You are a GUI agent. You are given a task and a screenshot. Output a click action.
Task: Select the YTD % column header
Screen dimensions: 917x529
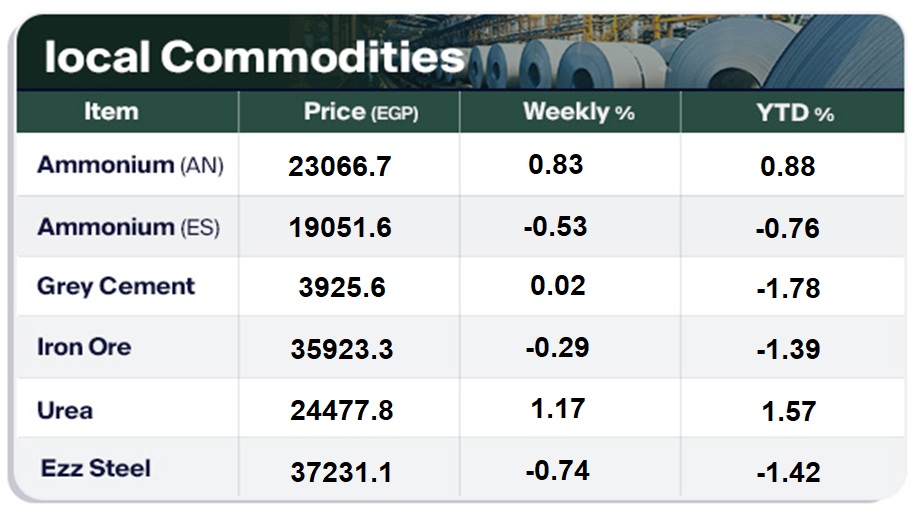point(795,113)
